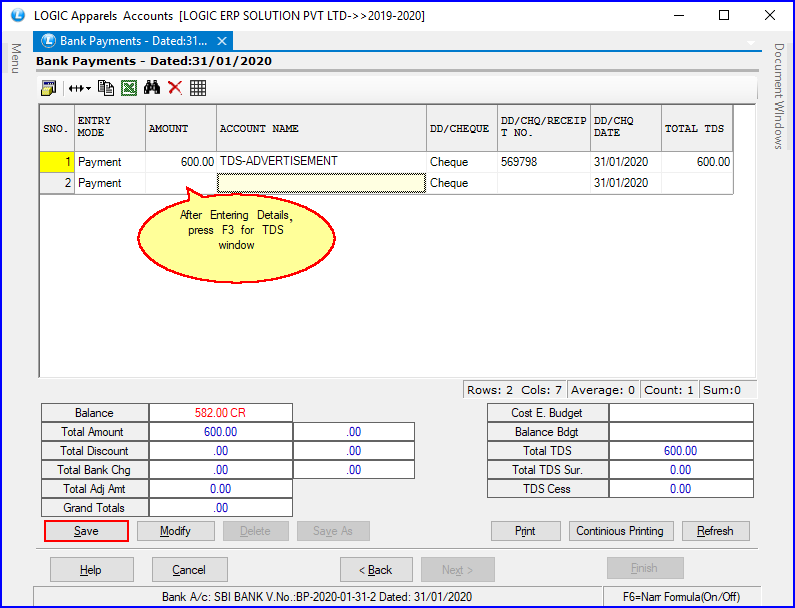Click the DD/CHEQUE column header

tap(462, 128)
